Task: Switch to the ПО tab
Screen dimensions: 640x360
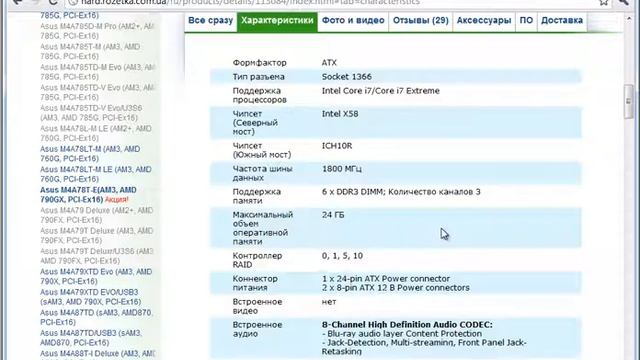Action: point(526,20)
